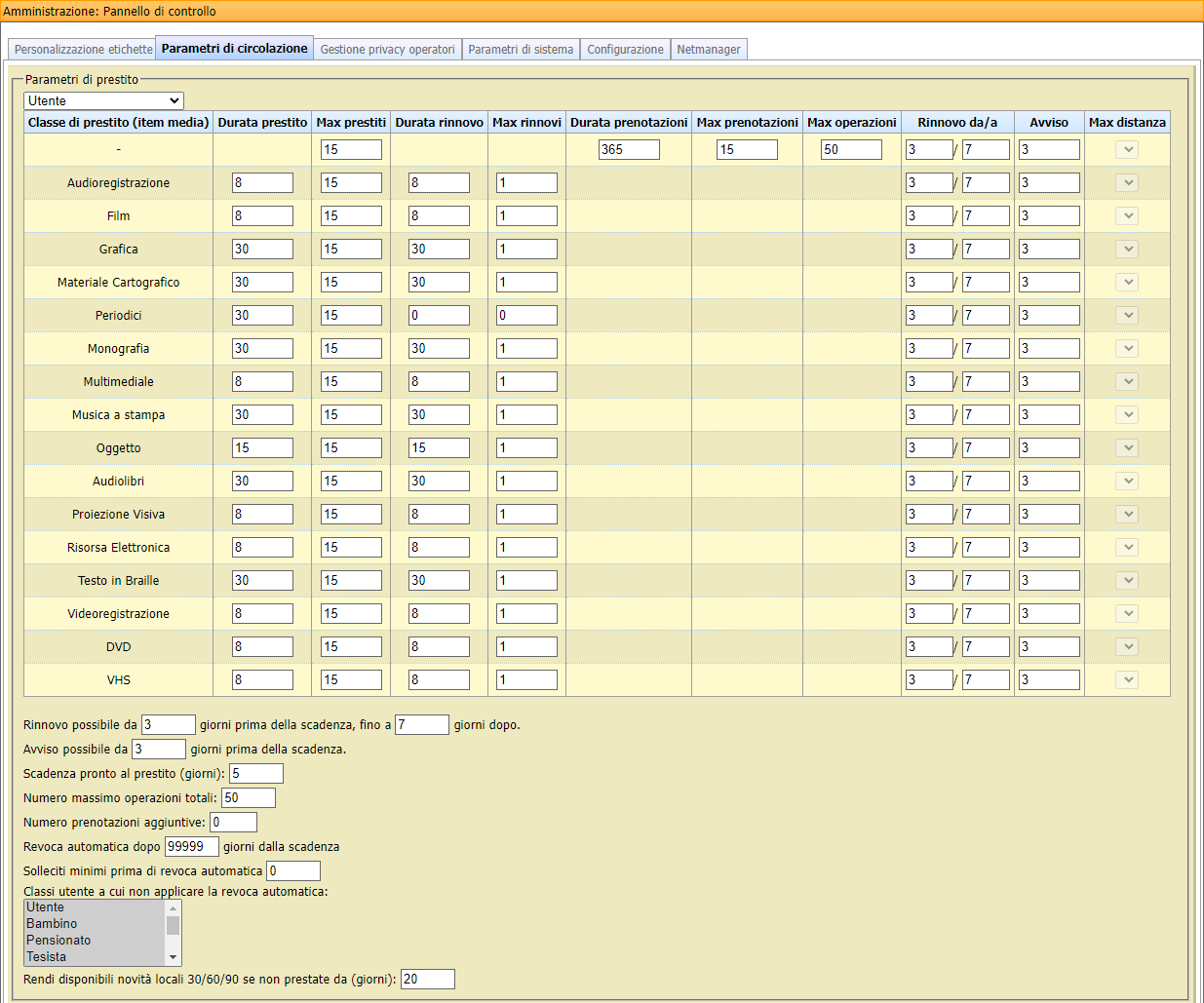Expand Max distanza dropdown in Film row

[1127, 216]
